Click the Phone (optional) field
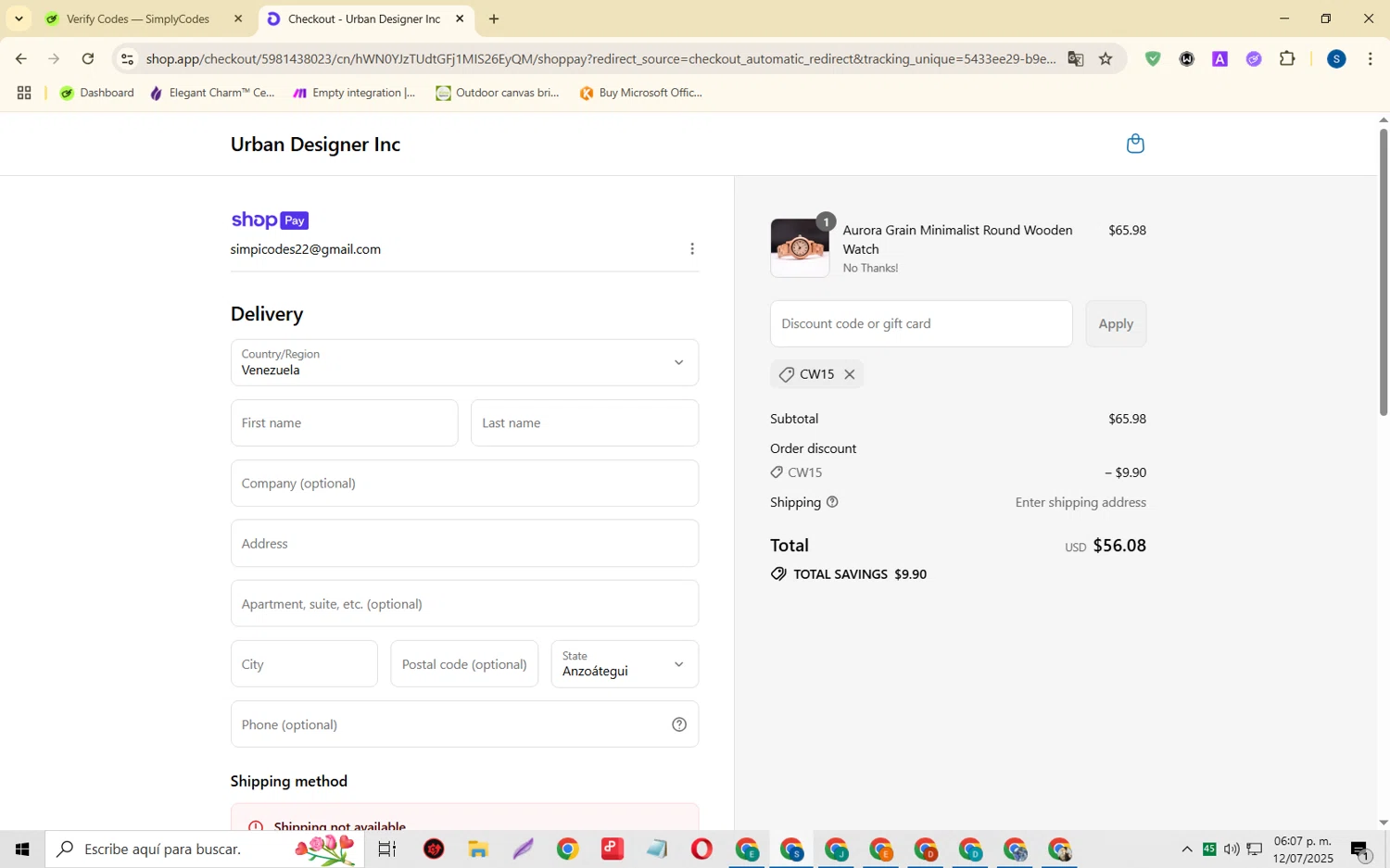 pyautogui.click(x=464, y=724)
